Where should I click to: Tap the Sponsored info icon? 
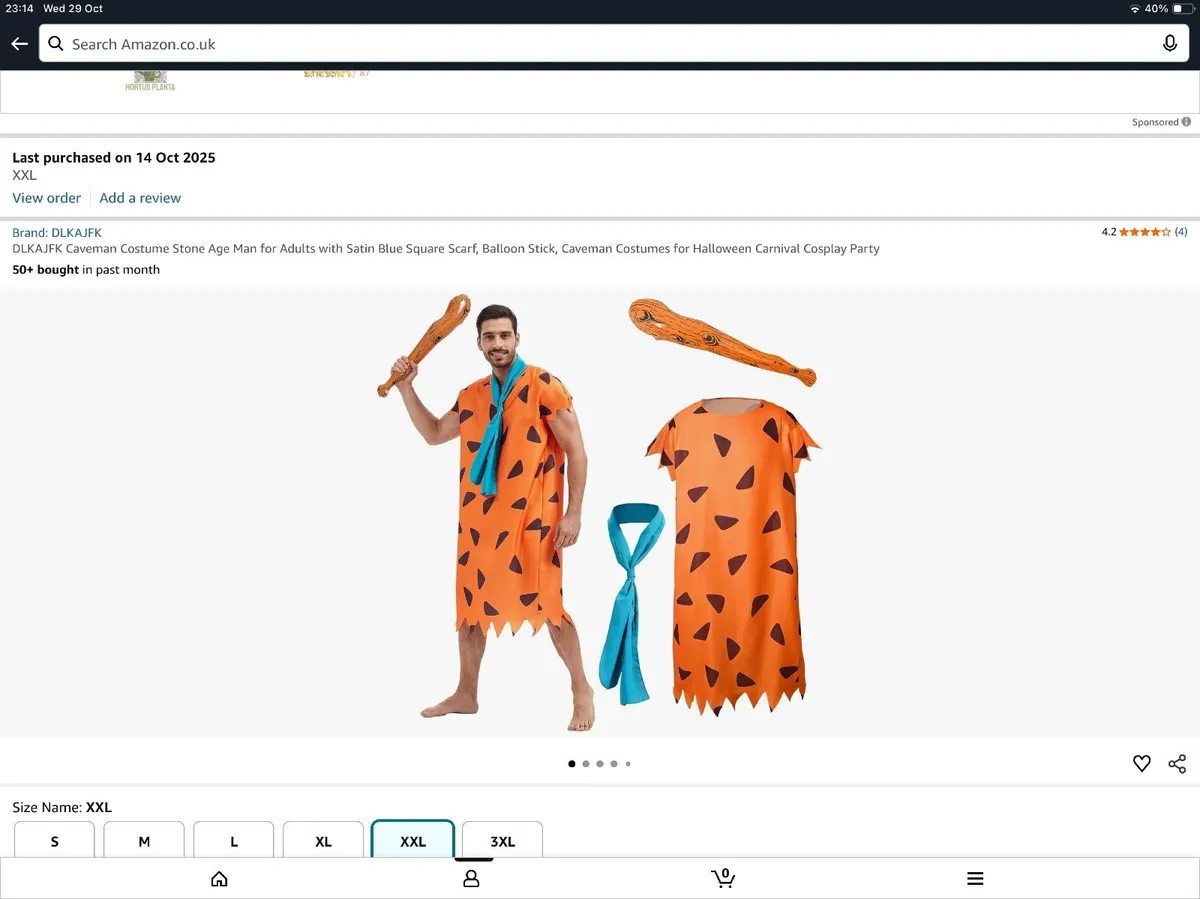click(1186, 122)
